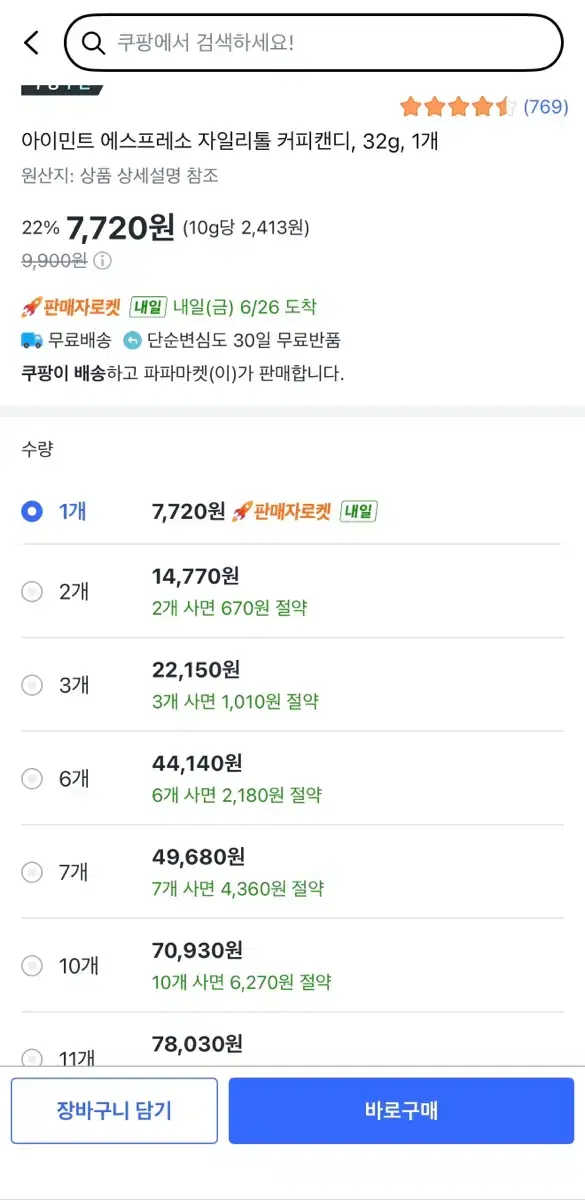Image resolution: width=585 pixels, height=1200 pixels.
Task: Tap the 내일 badge in 1개 row
Action: pos(359,512)
